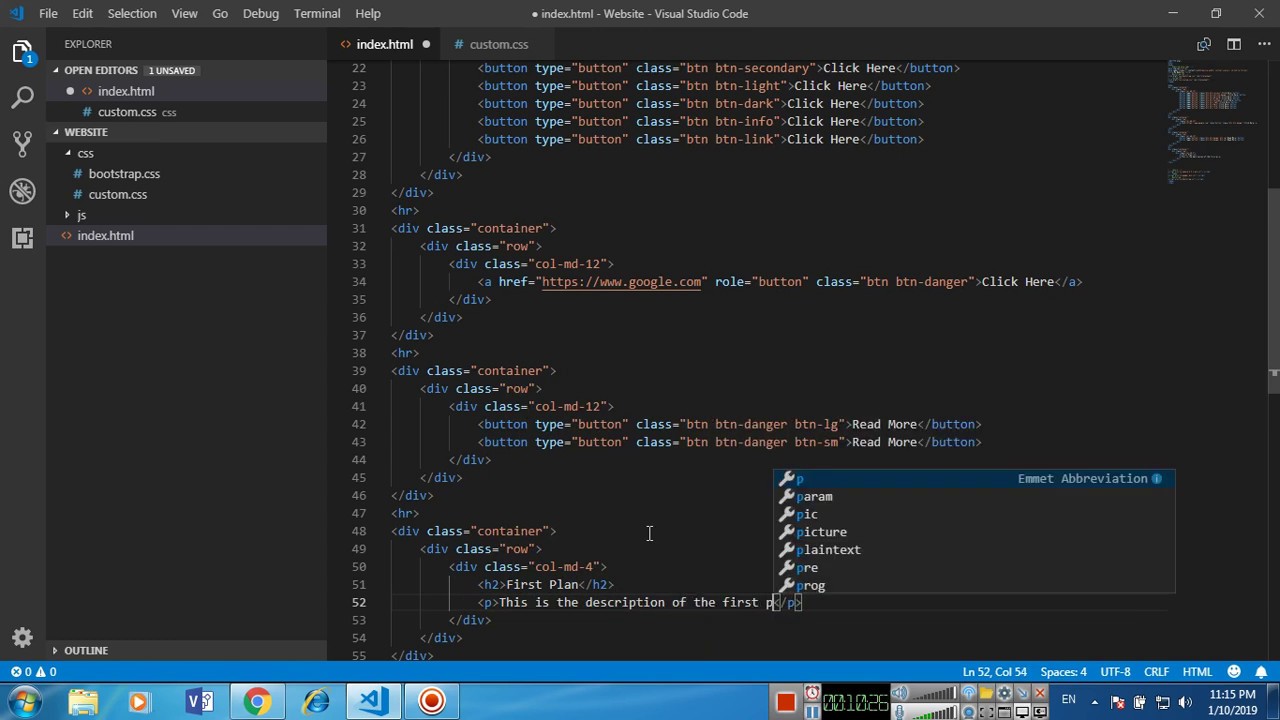Image resolution: width=1280 pixels, height=720 pixels.
Task: Click the screen recorder taskbar icon
Action: pyautogui.click(x=432, y=702)
